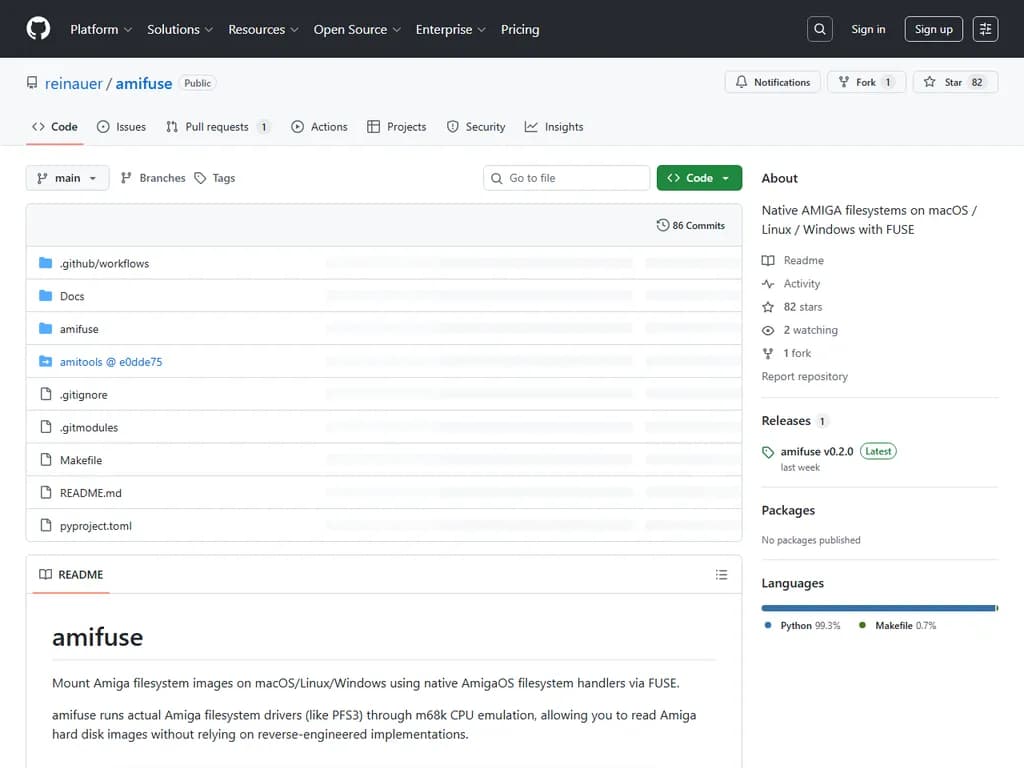
Task: Click the Sign up button
Action: (x=933, y=29)
